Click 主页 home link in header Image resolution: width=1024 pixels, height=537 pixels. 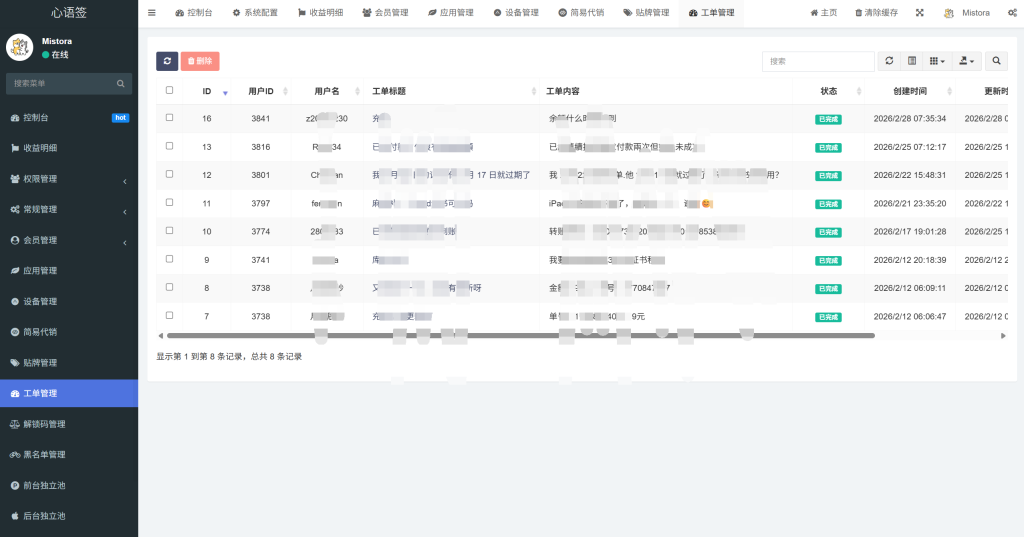(824, 12)
